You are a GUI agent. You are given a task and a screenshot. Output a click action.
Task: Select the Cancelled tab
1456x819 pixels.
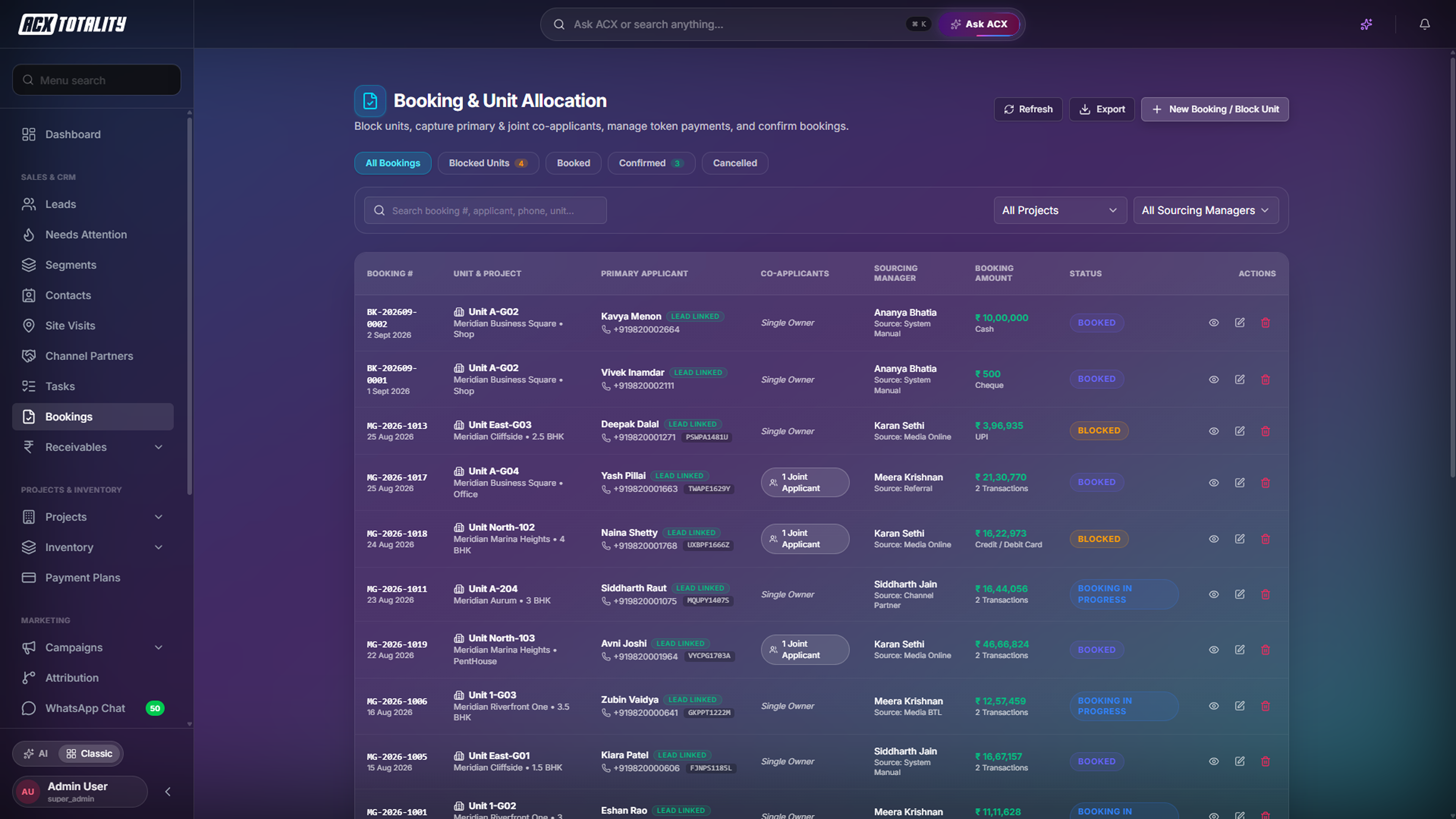735,163
